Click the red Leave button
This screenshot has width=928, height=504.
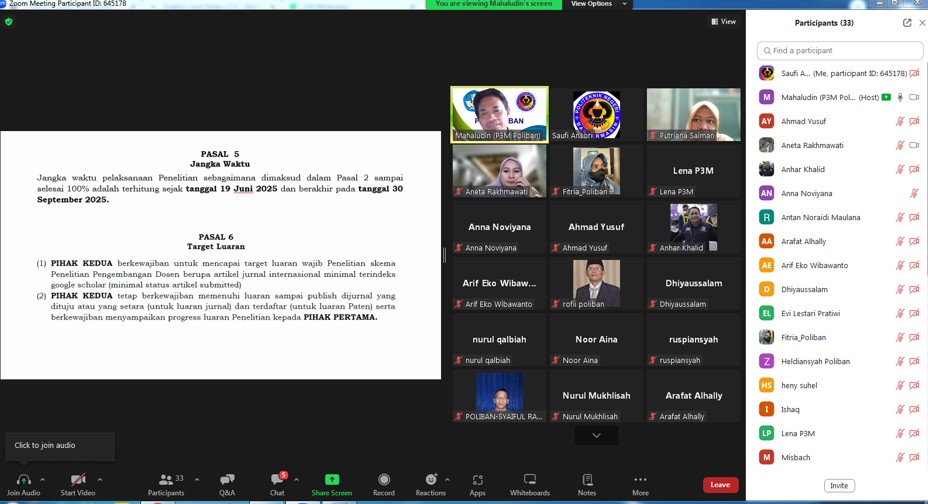point(720,484)
